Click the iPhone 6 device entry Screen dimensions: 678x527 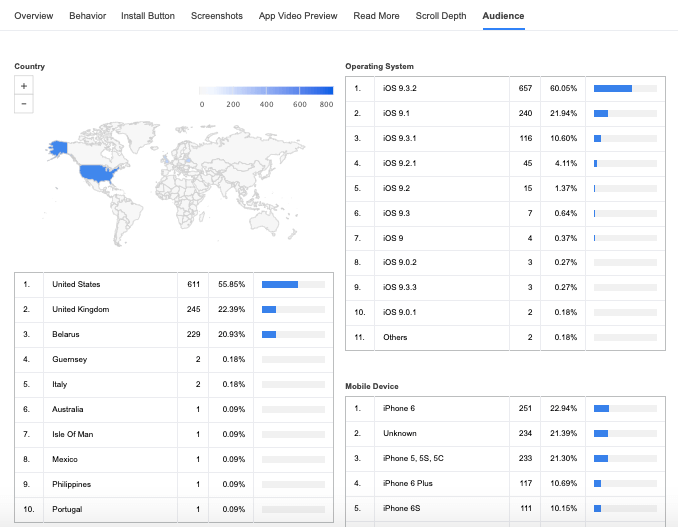tap(399, 409)
